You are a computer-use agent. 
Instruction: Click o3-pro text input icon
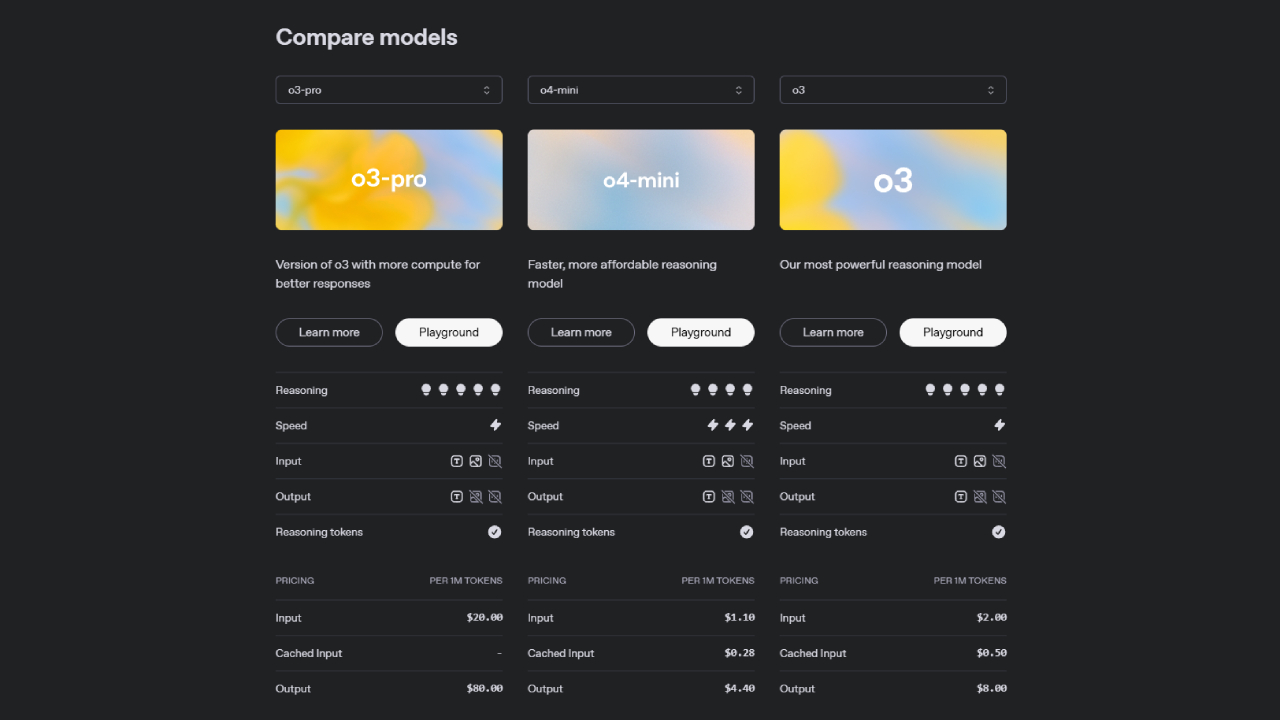tap(457, 461)
